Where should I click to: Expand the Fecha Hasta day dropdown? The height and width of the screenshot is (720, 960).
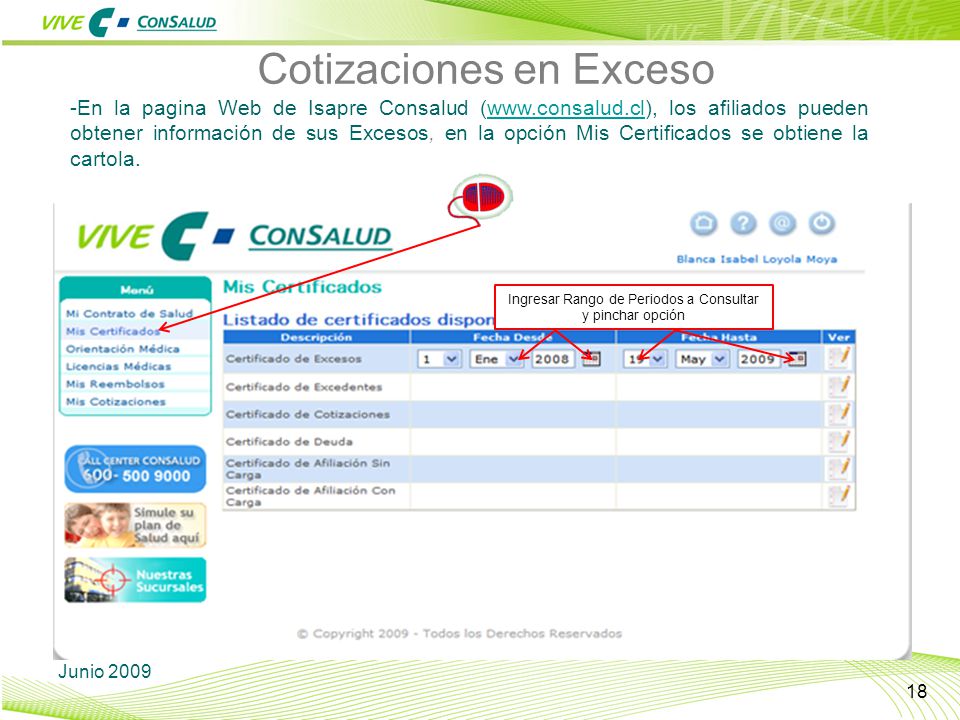click(658, 359)
